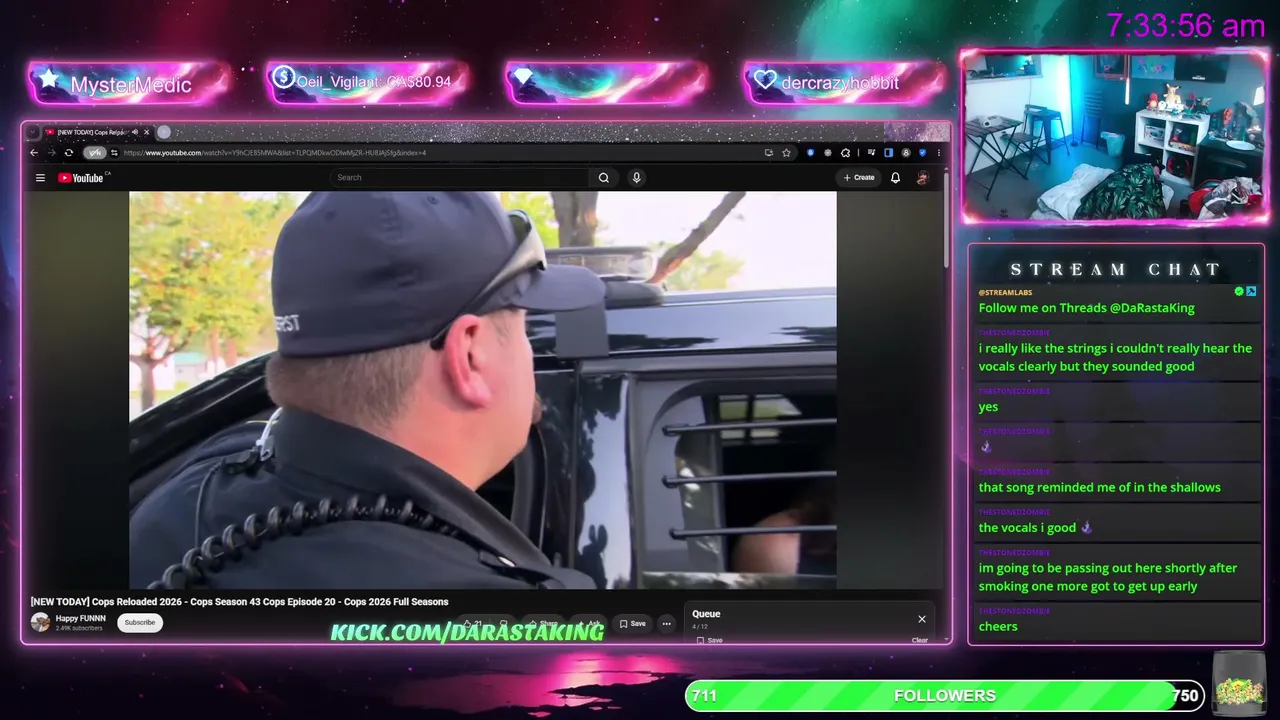Reload the YouTube page
Image resolution: width=1280 pixels, height=720 pixels.
tap(69, 153)
